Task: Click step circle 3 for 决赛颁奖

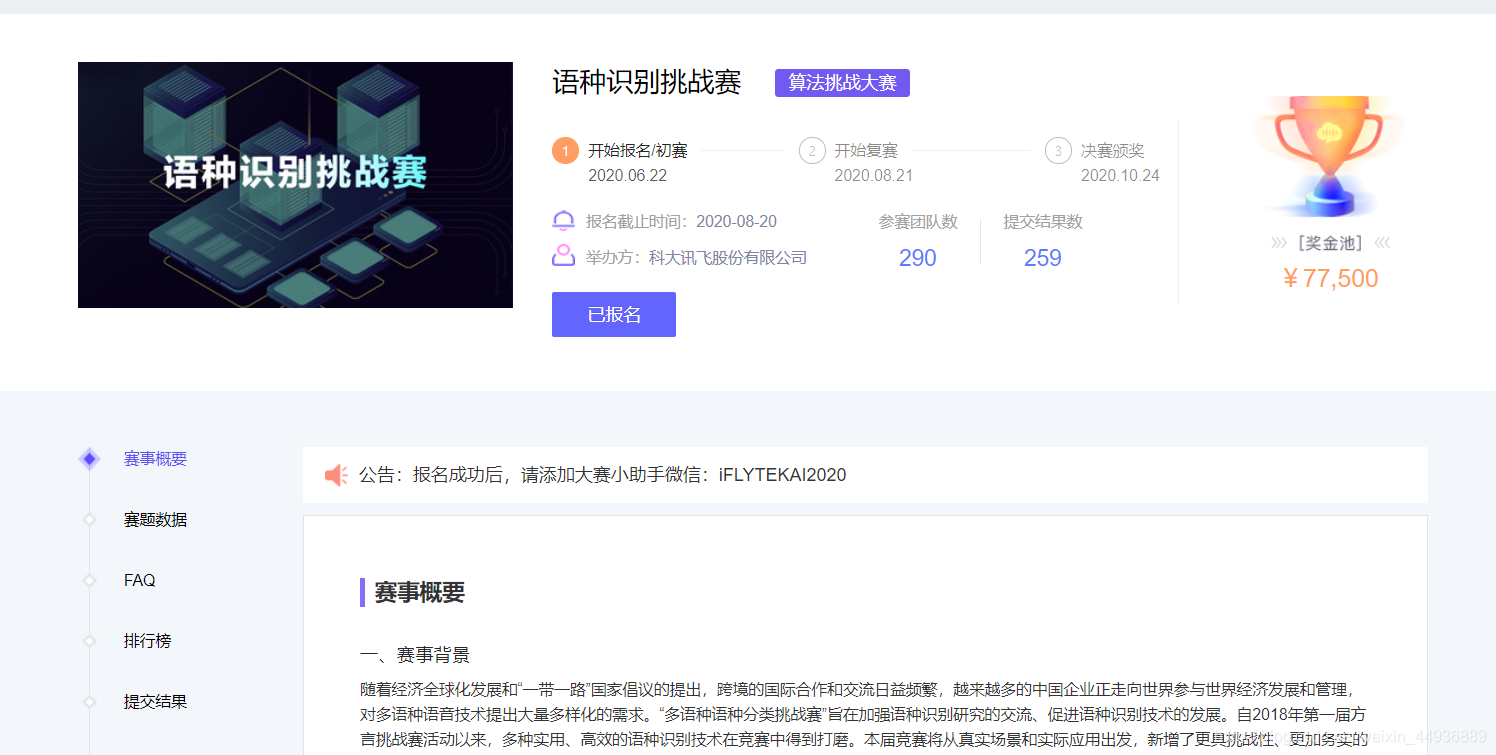Action: [x=1057, y=150]
